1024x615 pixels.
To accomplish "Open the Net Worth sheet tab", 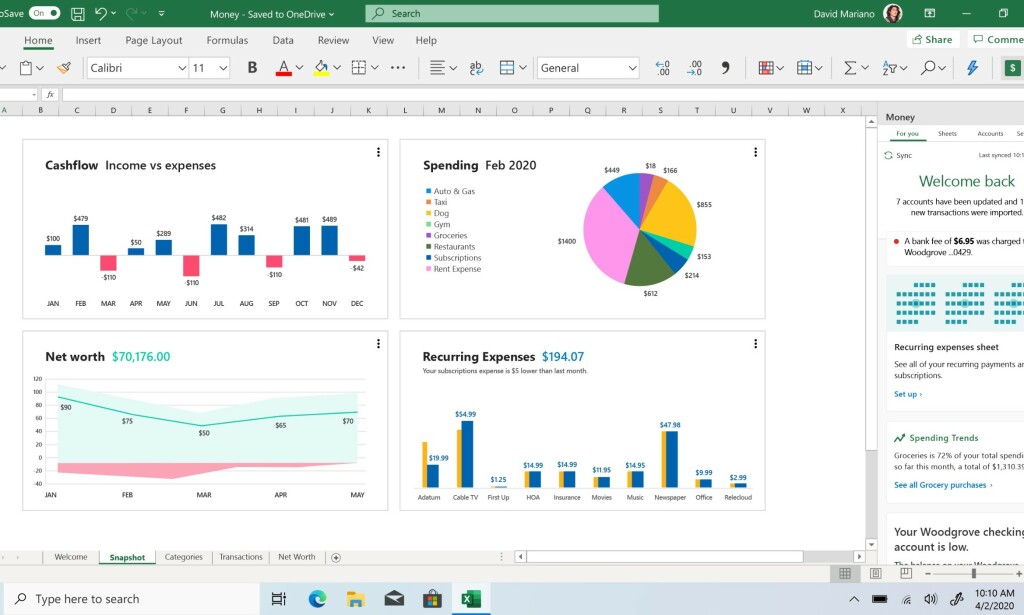I will [296, 557].
